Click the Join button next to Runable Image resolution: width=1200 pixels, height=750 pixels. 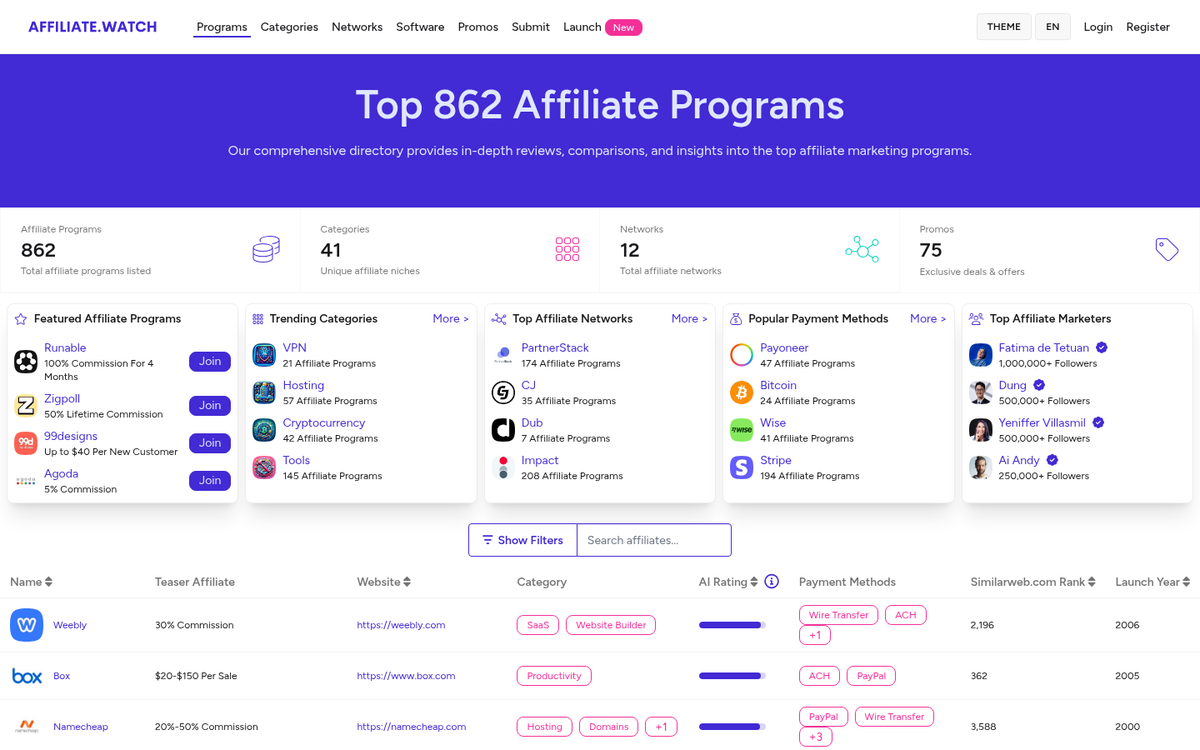(209, 361)
